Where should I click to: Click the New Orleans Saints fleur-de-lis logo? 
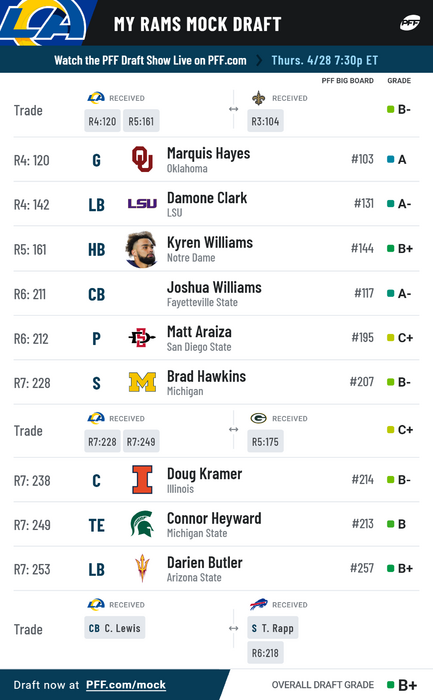(x=258, y=98)
